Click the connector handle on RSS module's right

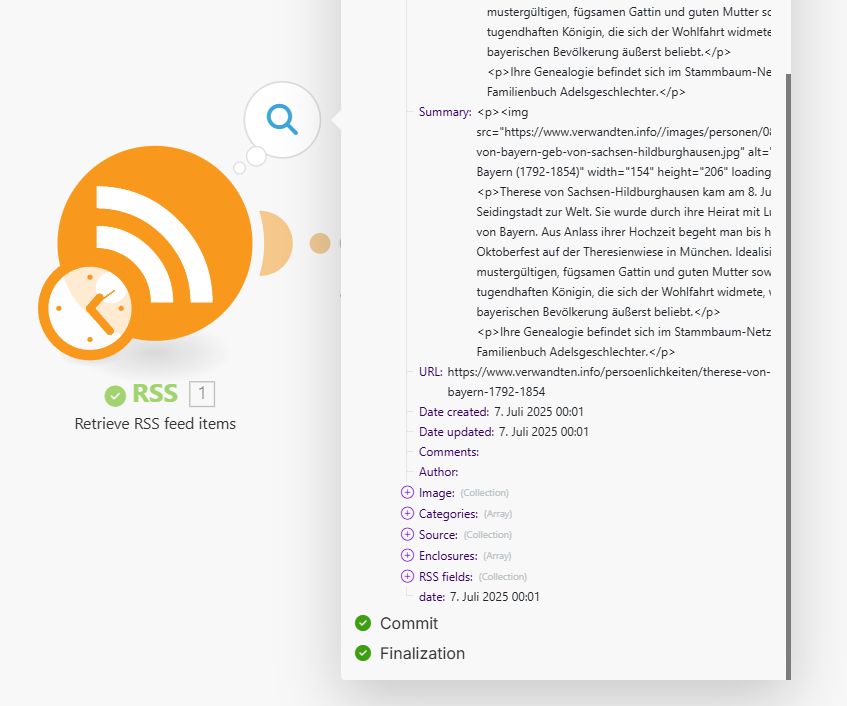click(276, 244)
